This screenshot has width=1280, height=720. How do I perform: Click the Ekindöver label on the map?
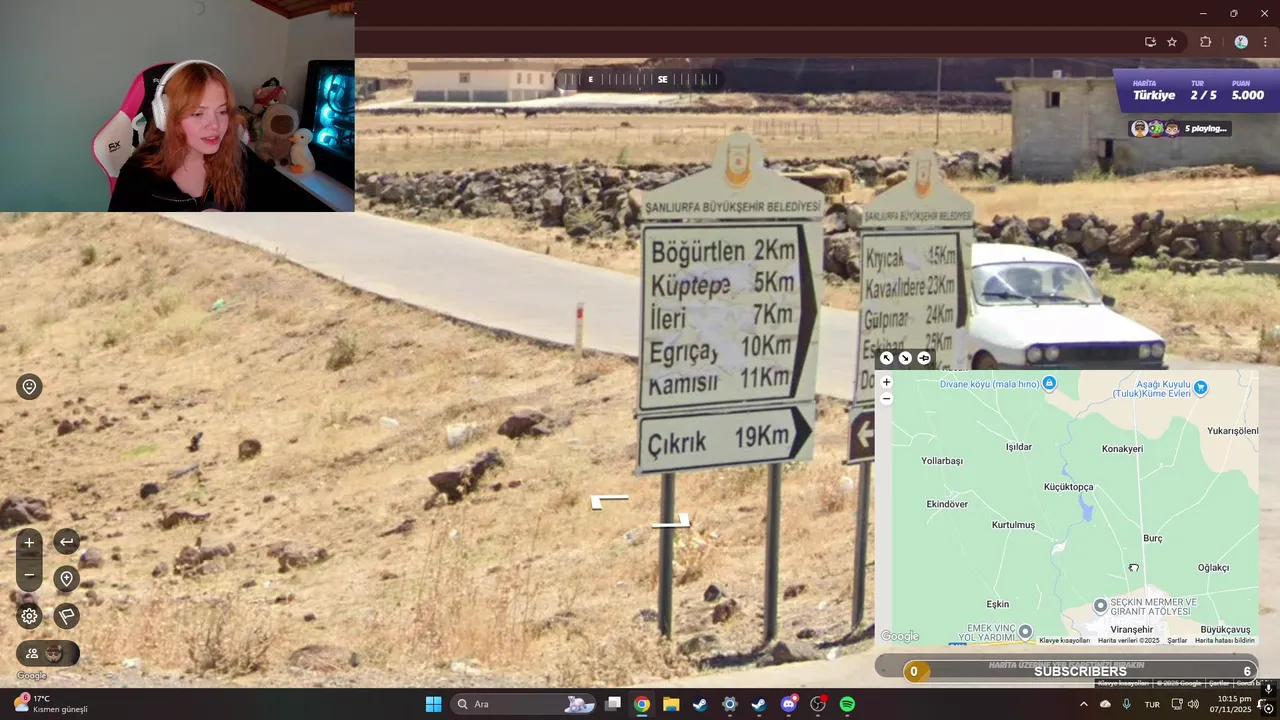pyautogui.click(x=947, y=504)
